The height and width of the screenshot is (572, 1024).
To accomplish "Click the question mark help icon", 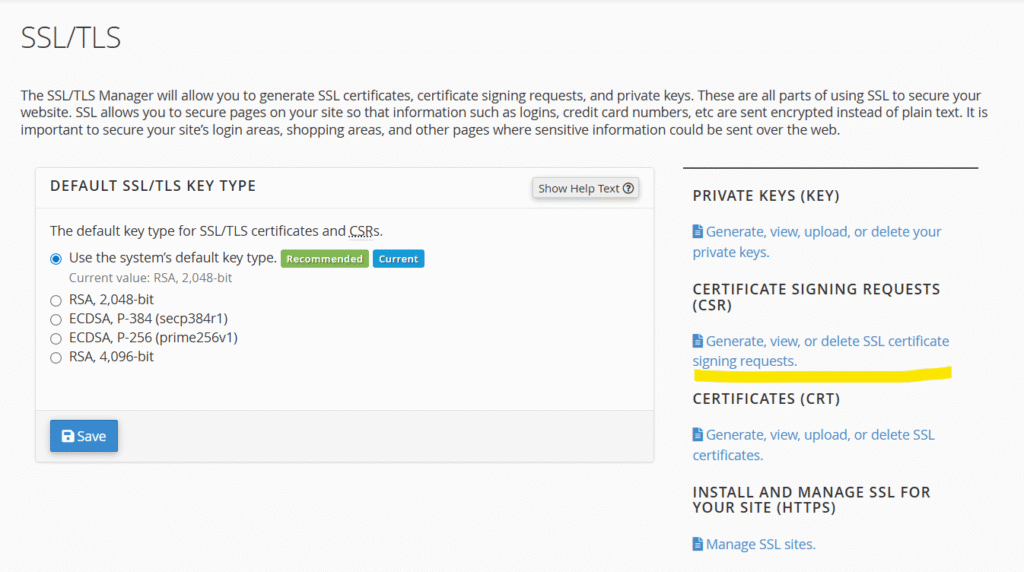I will click(628, 188).
